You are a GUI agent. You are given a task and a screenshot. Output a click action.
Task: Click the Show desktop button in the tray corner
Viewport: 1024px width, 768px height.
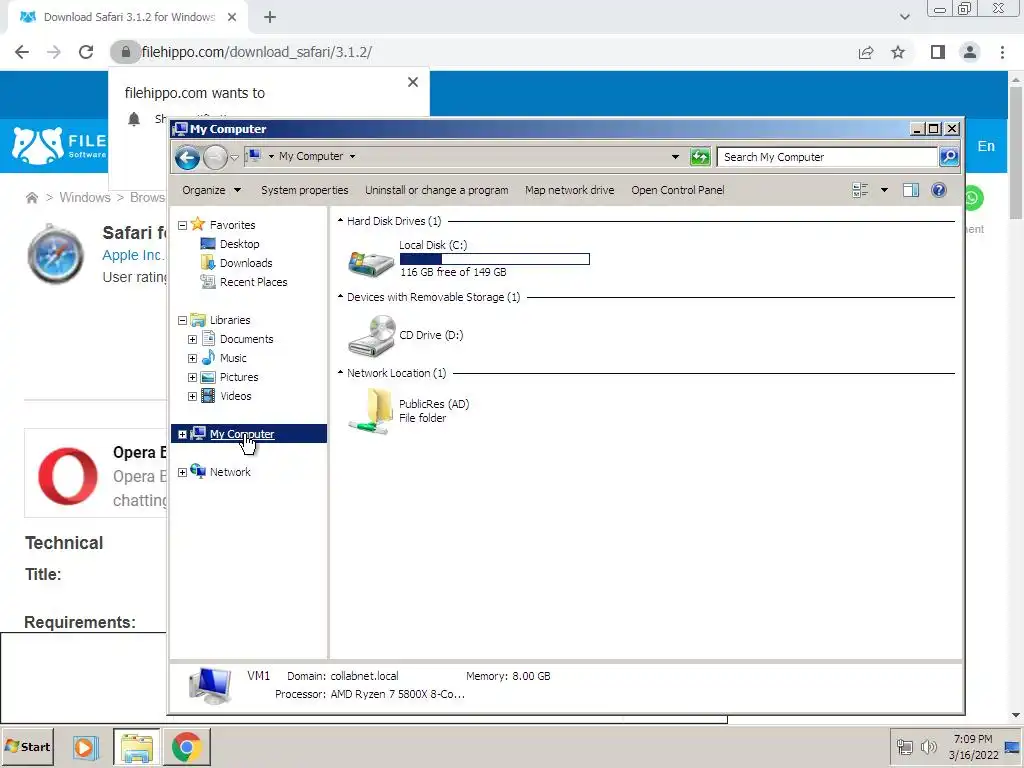tap(1013, 747)
